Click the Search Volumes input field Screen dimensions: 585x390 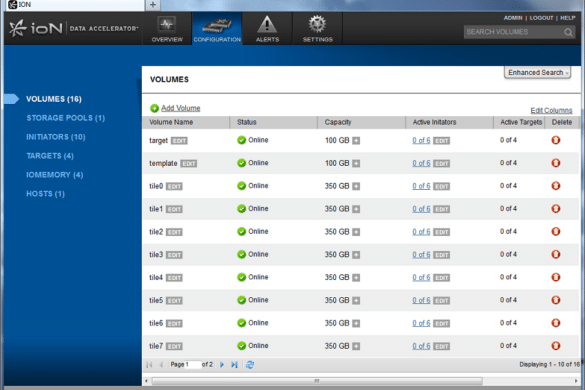click(x=513, y=32)
